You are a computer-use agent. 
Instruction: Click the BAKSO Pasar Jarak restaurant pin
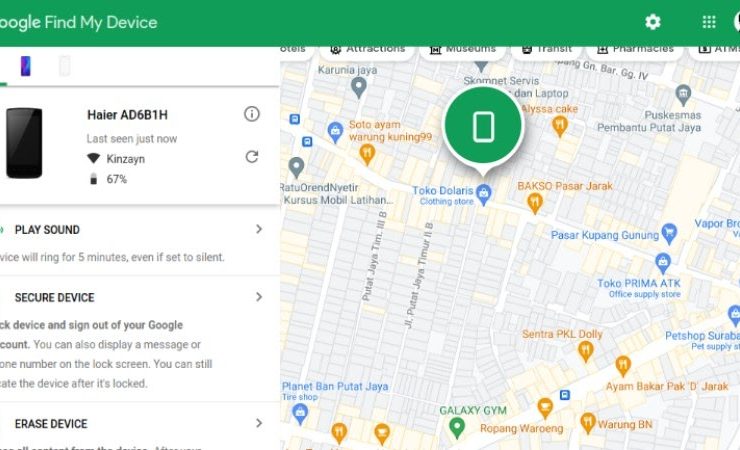534,201
